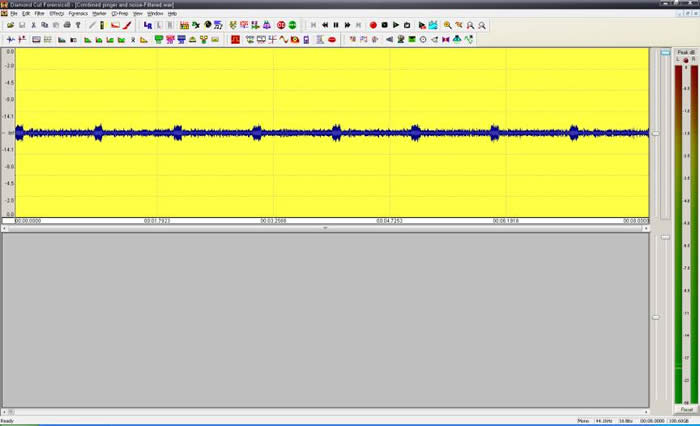Image resolution: width=700 pixels, height=426 pixels.
Task: Click the yellow triangle ramp icon
Action: point(144,40)
